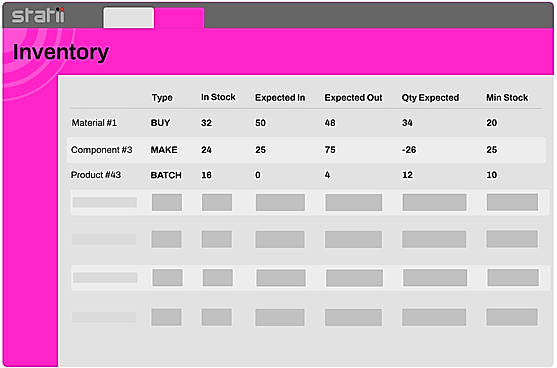
Task: Click Material #1 Min Stock value 20
Action: click(492, 123)
